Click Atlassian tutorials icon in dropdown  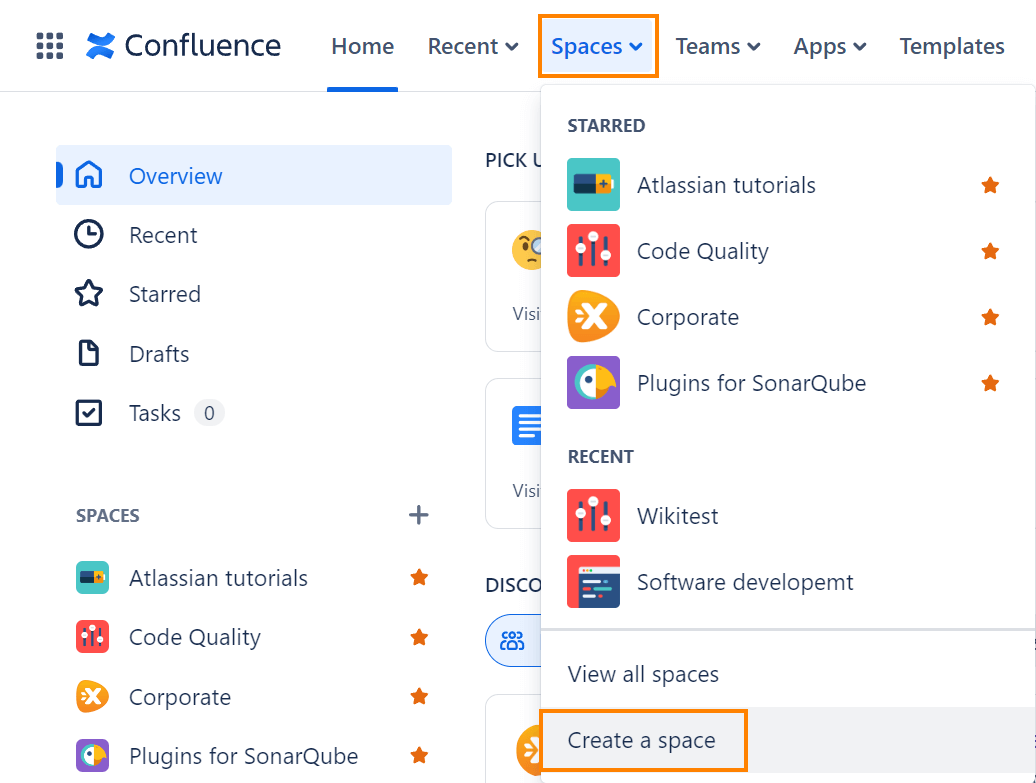[593, 184]
